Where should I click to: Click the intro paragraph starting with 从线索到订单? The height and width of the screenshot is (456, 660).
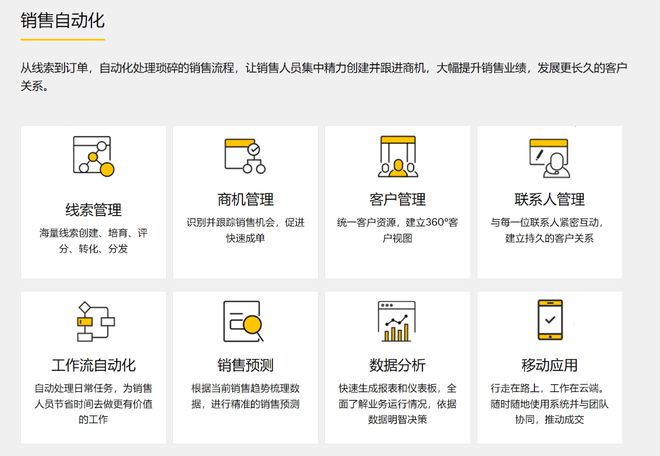click(320, 77)
